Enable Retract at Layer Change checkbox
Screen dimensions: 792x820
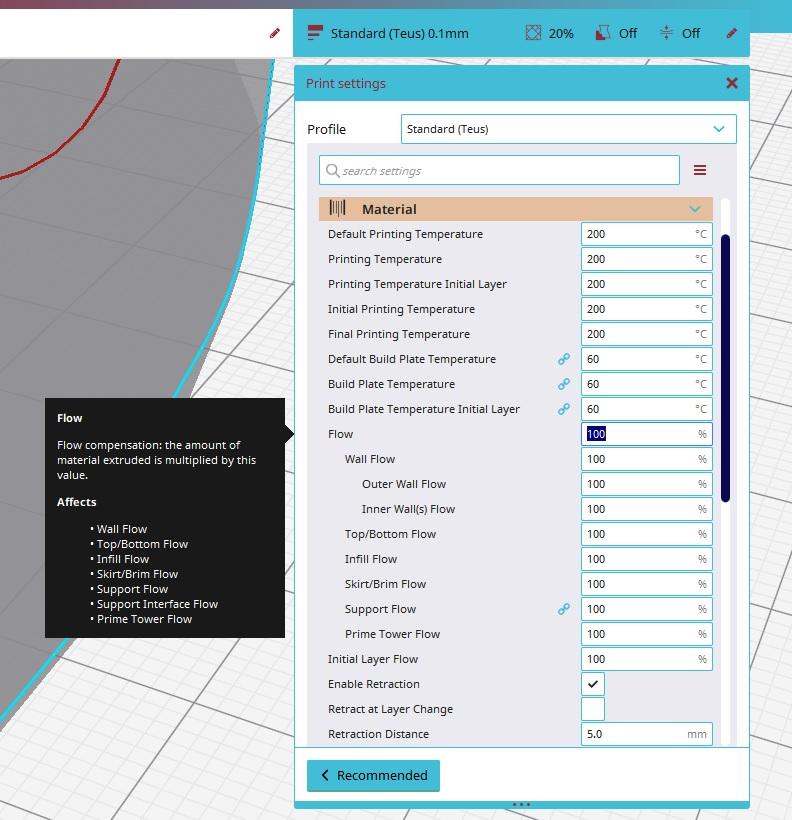[x=593, y=709]
